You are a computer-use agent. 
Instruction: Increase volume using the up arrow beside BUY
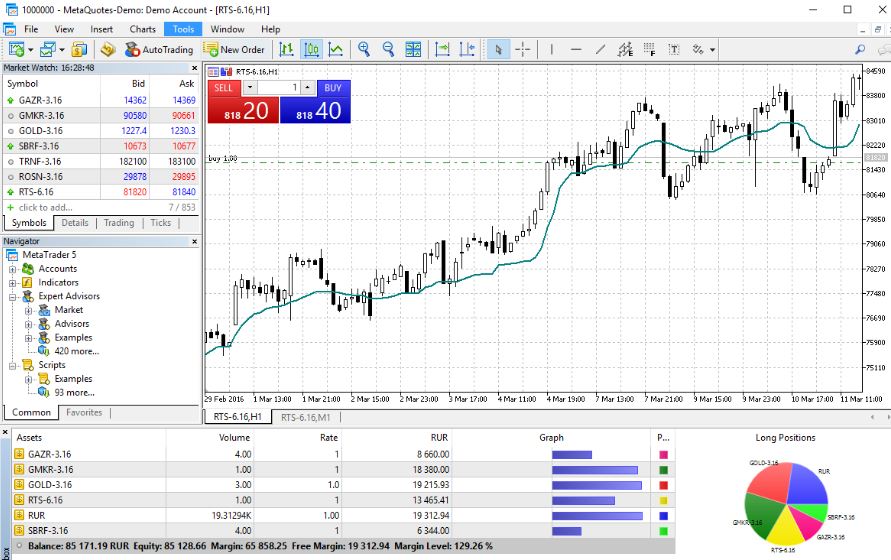pos(308,88)
